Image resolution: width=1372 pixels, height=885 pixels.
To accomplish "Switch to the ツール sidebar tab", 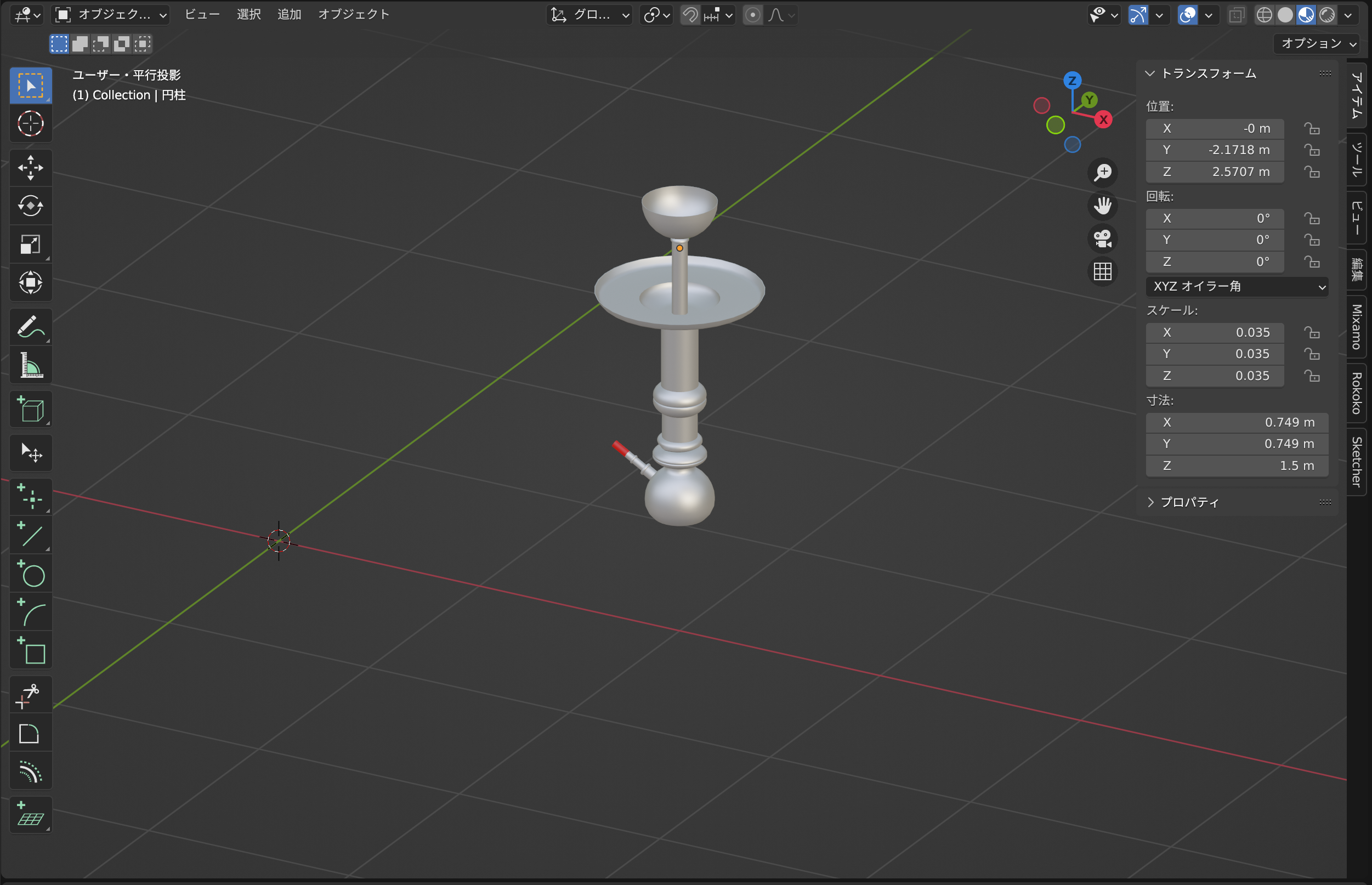I will coord(1357,160).
